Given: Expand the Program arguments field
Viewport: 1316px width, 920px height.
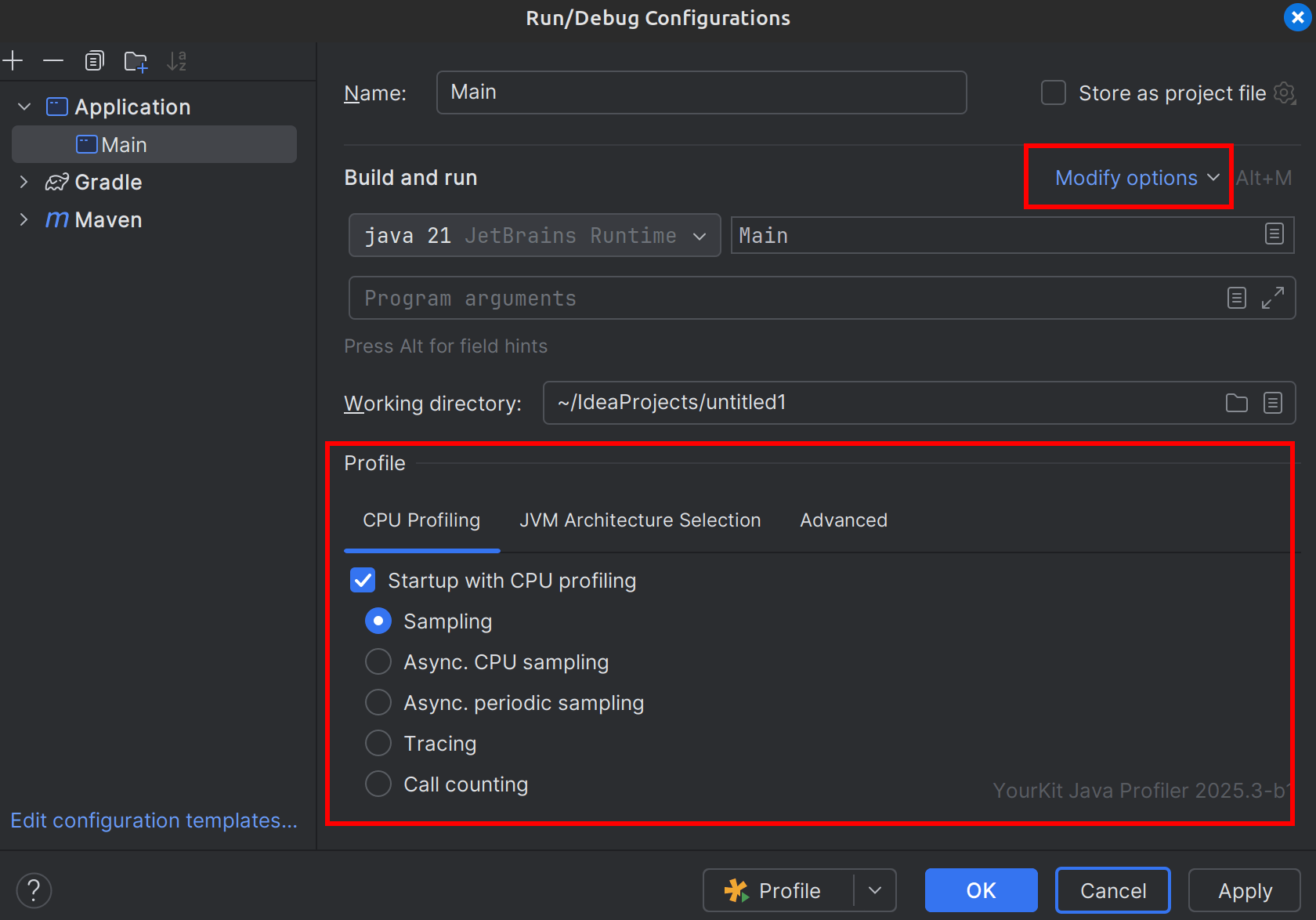Looking at the screenshot, I should 1273,298.
